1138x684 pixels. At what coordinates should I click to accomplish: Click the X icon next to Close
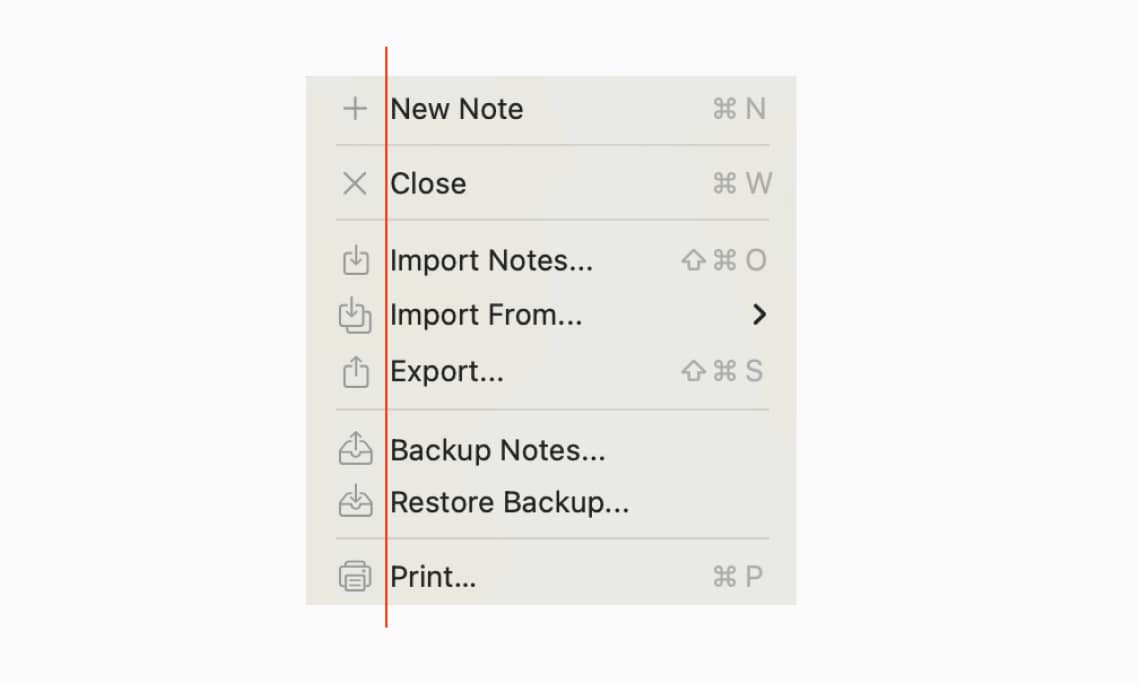pyautogui.click(x=355, y=183)
